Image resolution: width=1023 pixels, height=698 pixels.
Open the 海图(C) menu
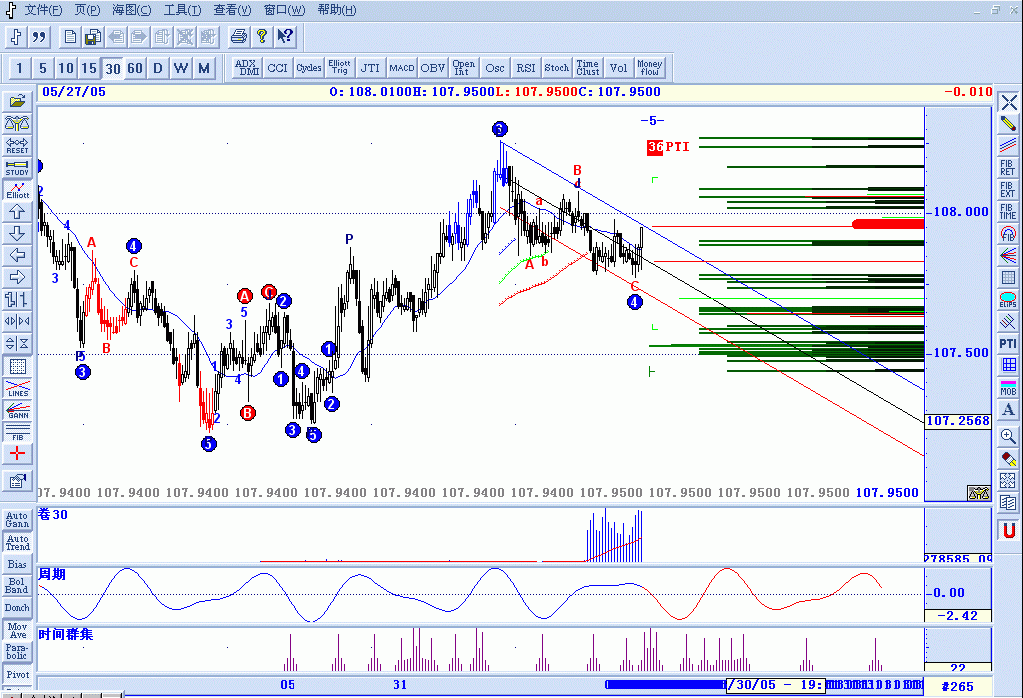[131, 10]
